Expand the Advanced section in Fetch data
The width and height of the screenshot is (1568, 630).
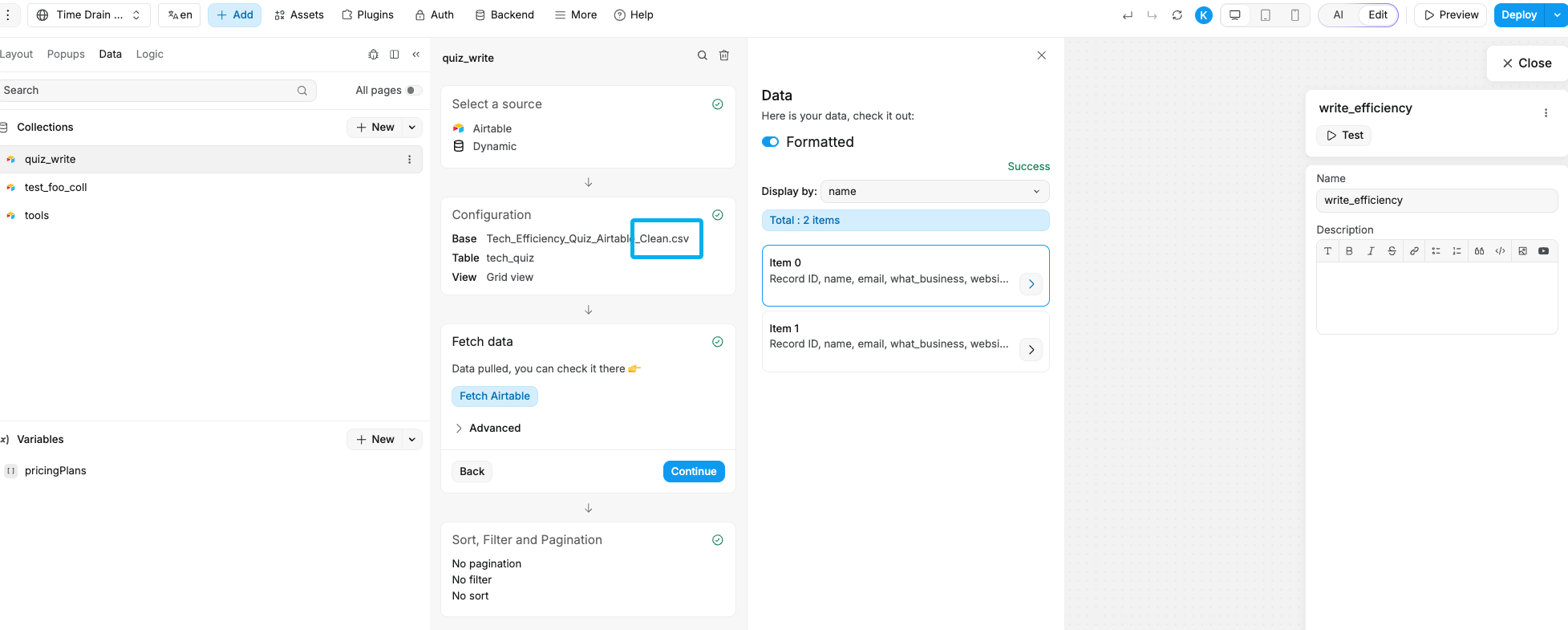[487, 429]
